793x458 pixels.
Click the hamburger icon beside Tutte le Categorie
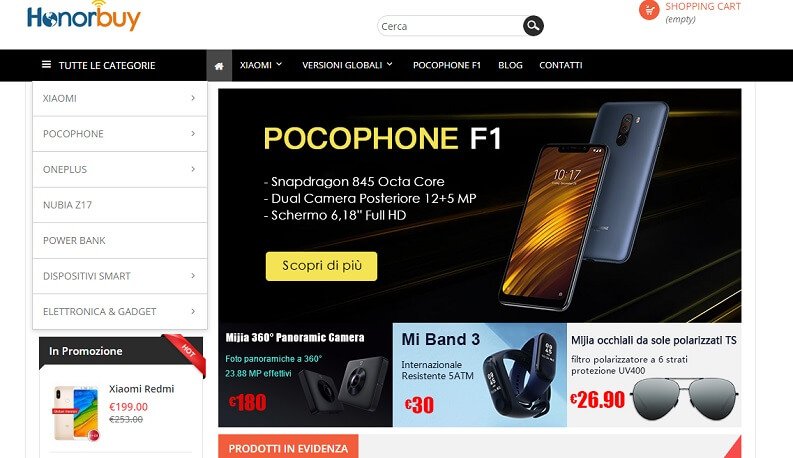click(x=46, y=65)
